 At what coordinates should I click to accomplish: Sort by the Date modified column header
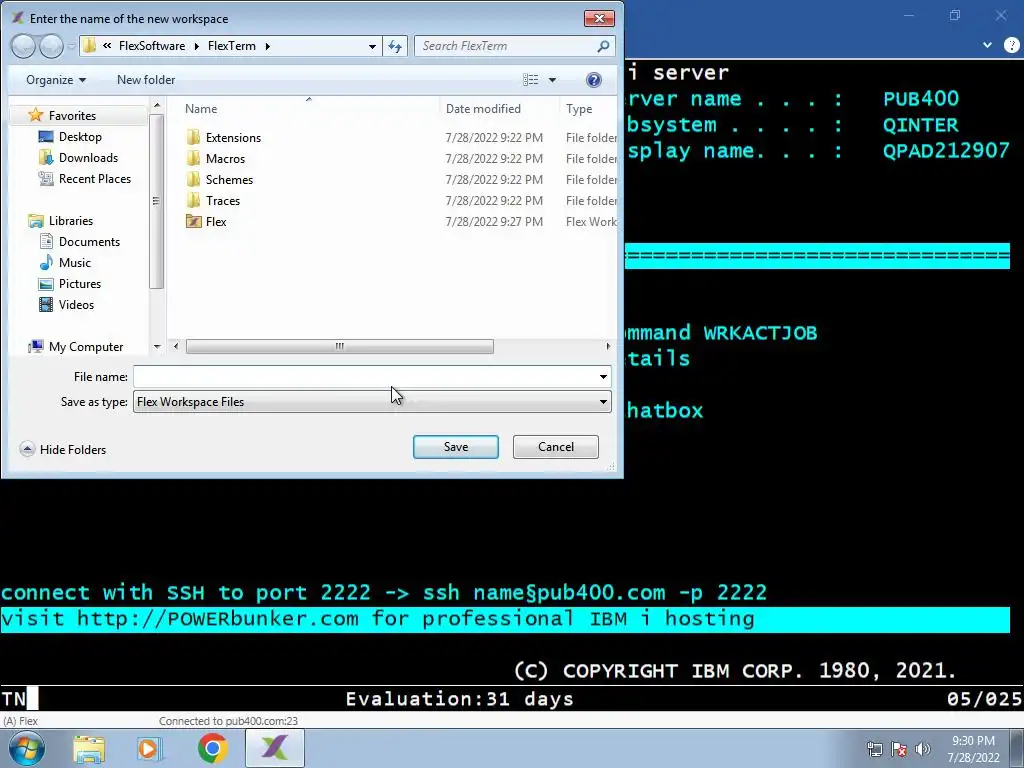click(x=499, y=109)
